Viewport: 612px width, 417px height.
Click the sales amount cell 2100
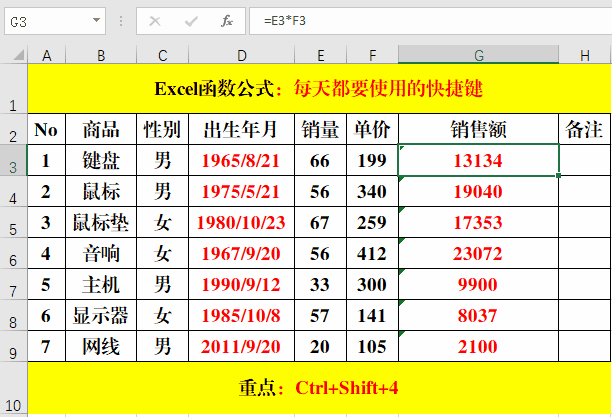[x=479, y=346]
